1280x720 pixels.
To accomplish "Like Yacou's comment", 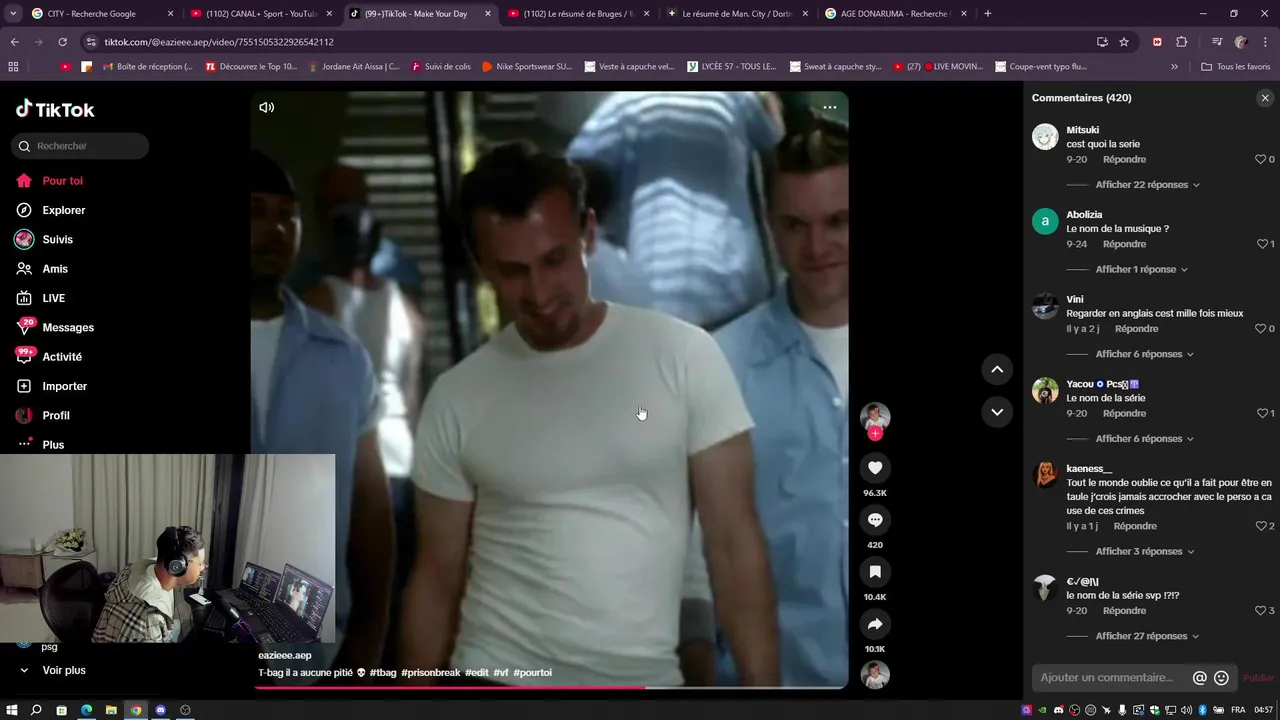I will tap(1261, 413).
